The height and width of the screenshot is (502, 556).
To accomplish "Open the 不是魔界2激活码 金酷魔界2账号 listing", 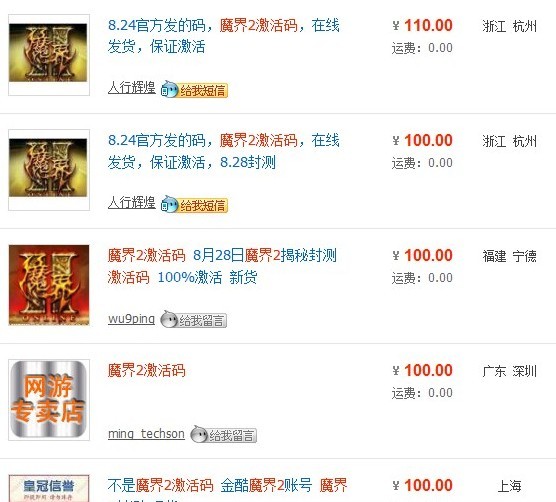I will tap(227, 489).
